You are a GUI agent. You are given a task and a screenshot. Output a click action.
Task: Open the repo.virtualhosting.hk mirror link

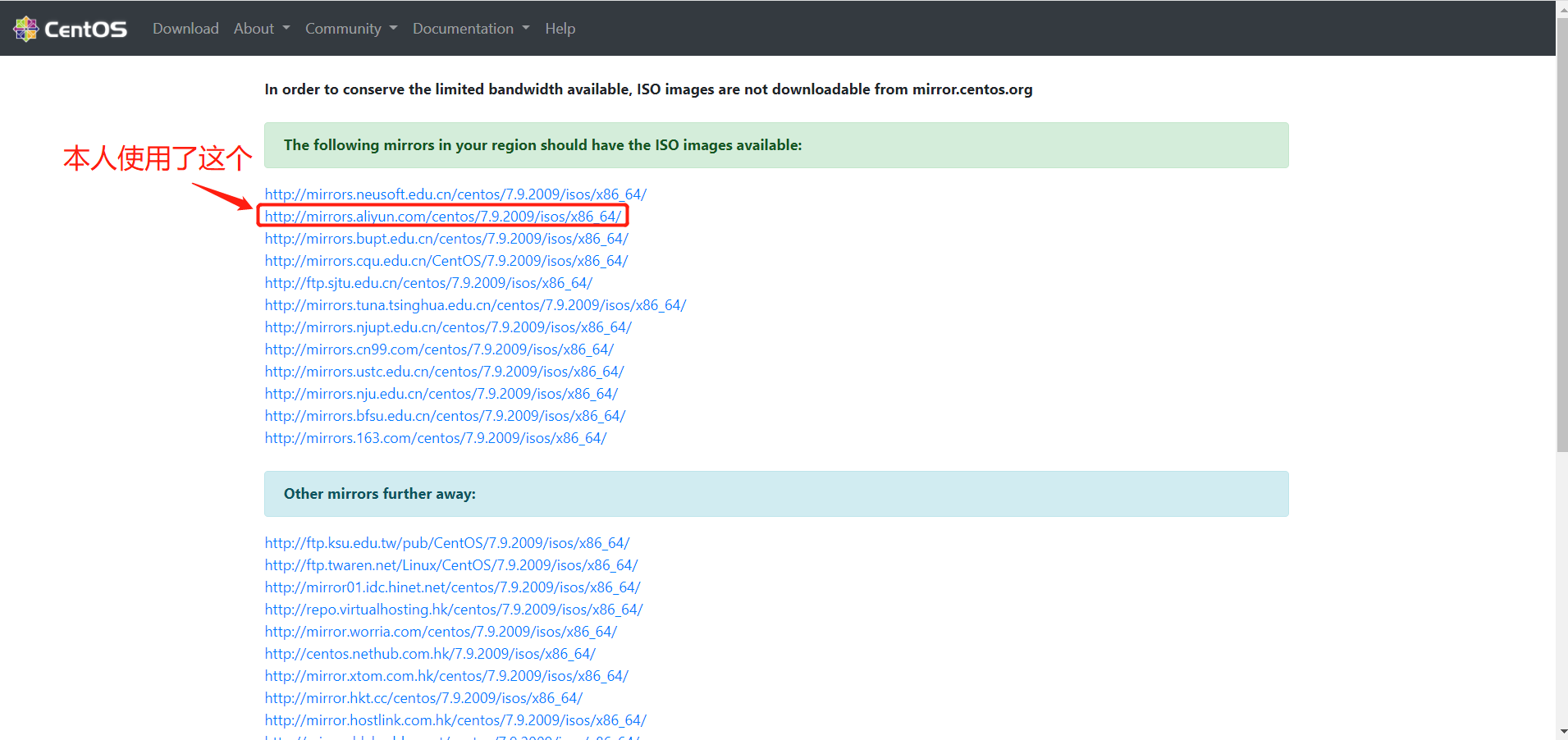pyautogui.click(x=454, y=610)
